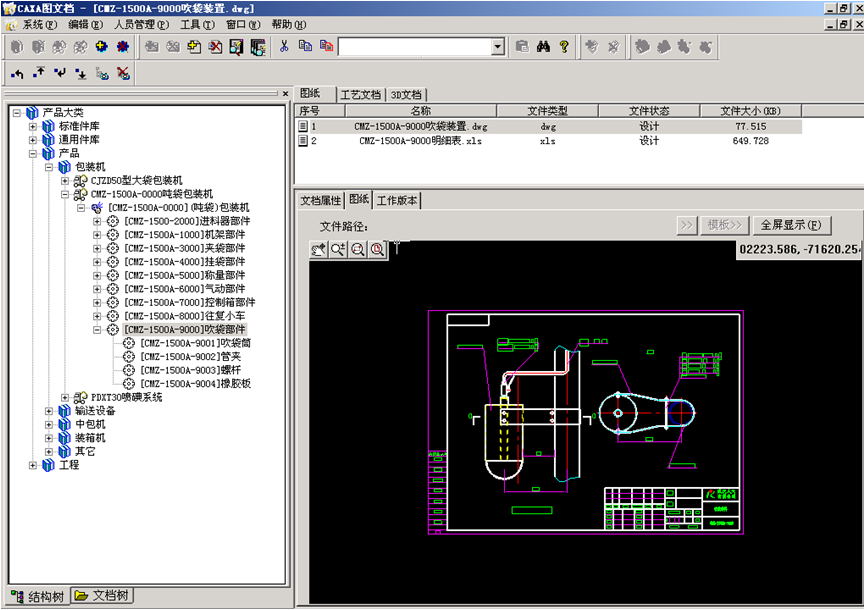
Task: Expand the 气动部件 tree node
Action: point(97,288)
